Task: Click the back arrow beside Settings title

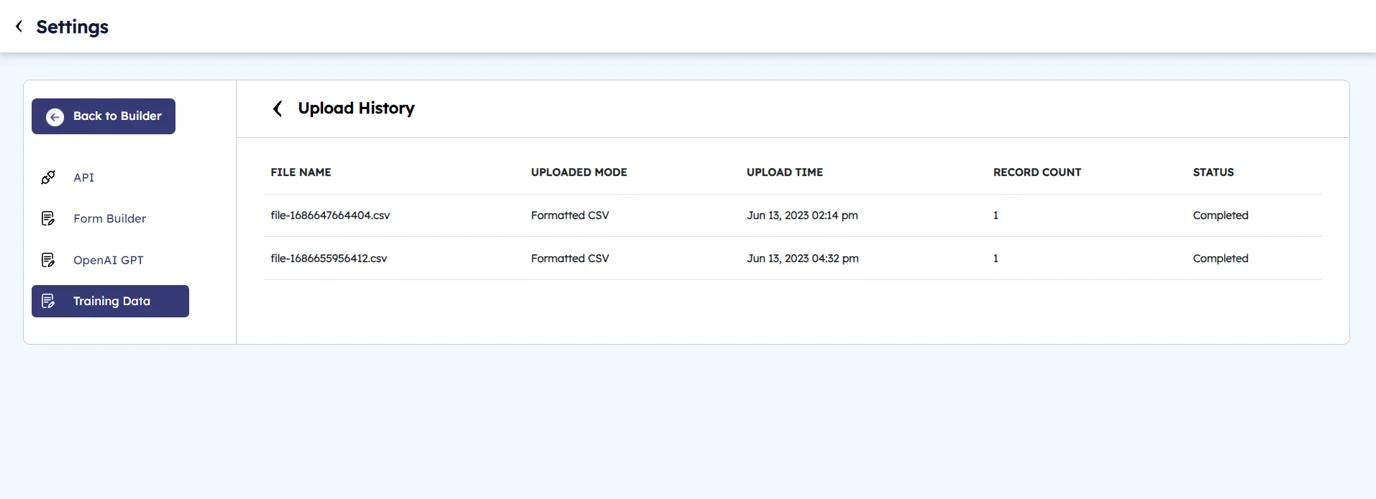Action: tap(19, 27)
